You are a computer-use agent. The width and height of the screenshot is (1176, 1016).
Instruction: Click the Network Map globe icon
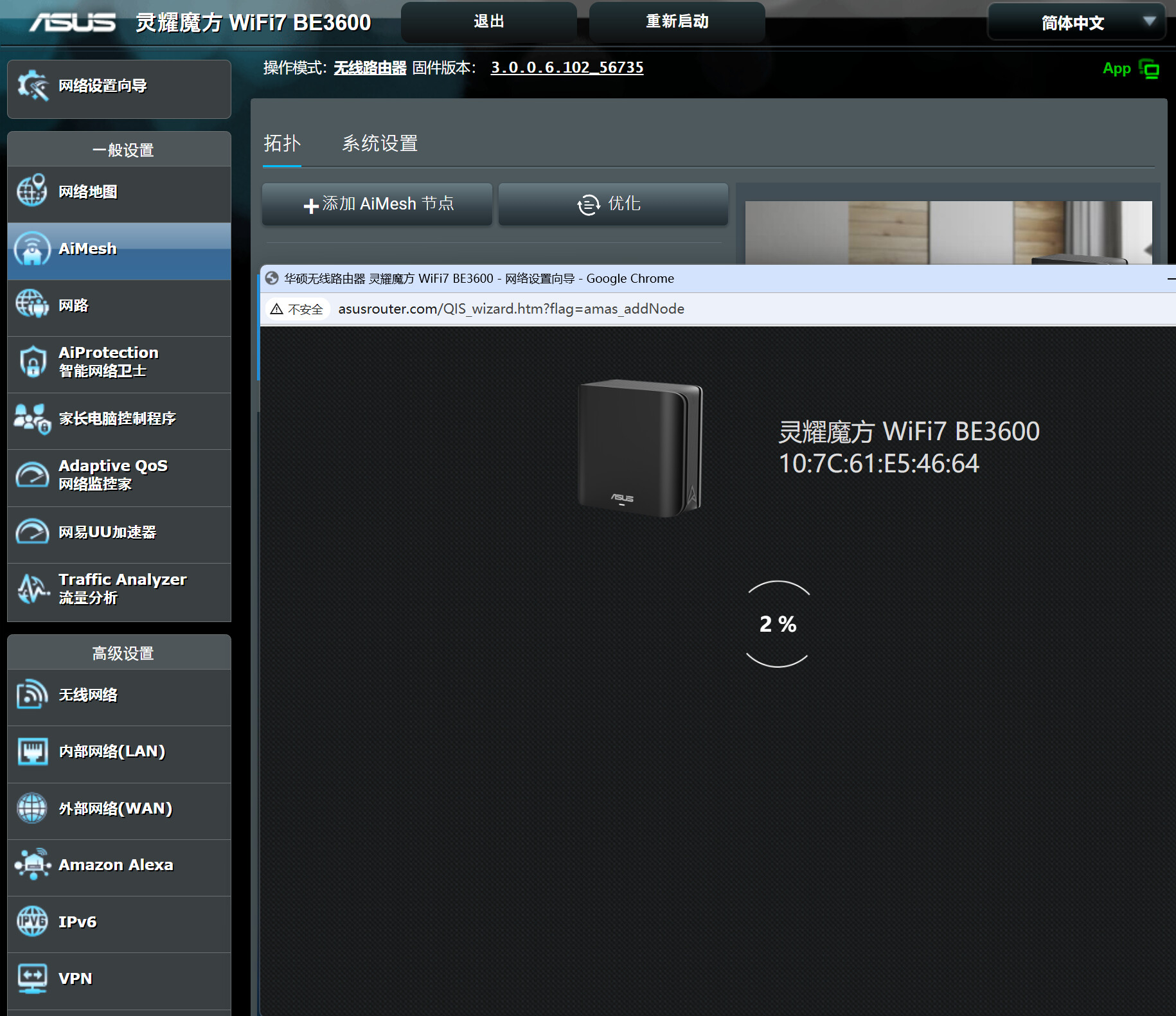[32, 191]
